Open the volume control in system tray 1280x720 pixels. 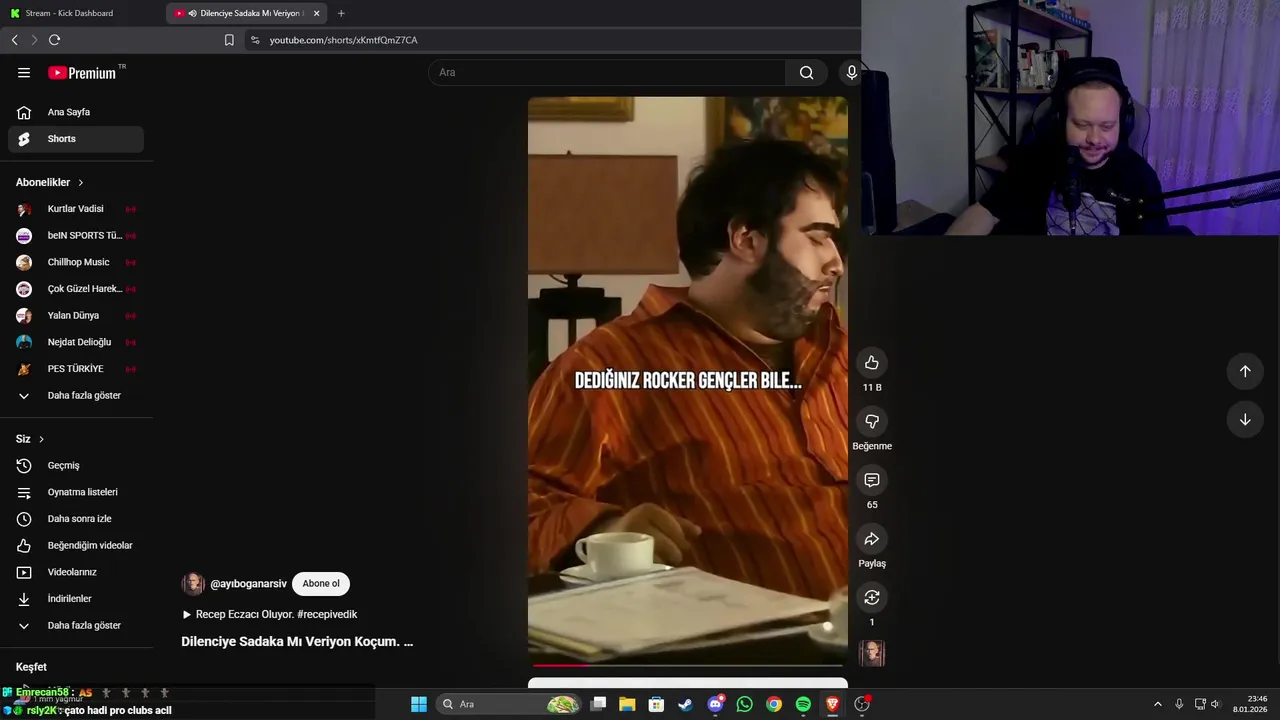[1216, 704]
